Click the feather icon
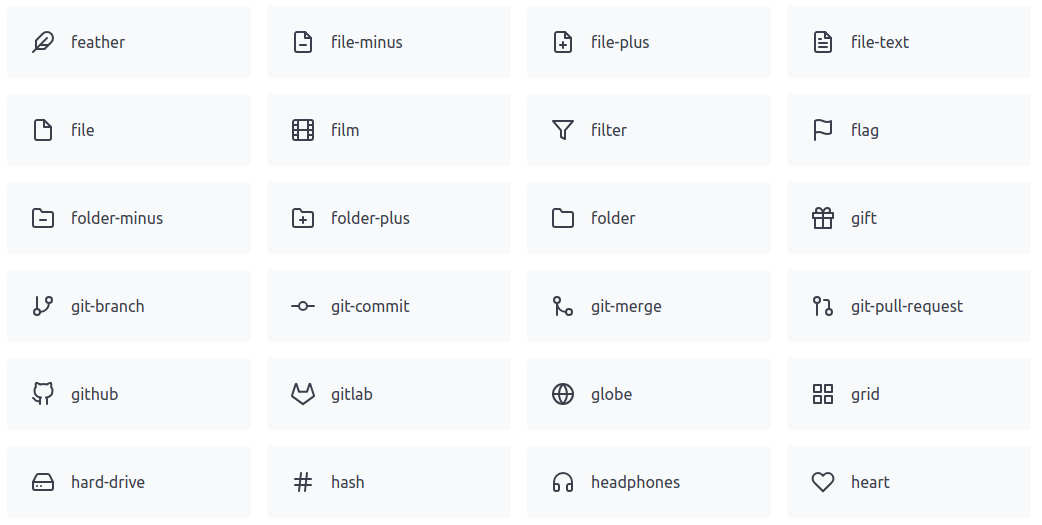This screenshot has width=1042, height=525. pyautogui.click(x=43, y=42)
